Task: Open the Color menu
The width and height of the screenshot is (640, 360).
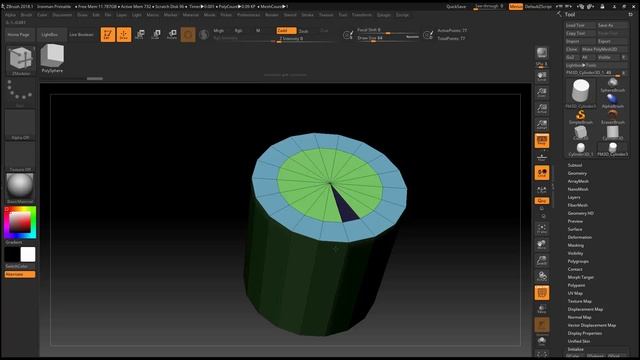Action: (42, 15)
